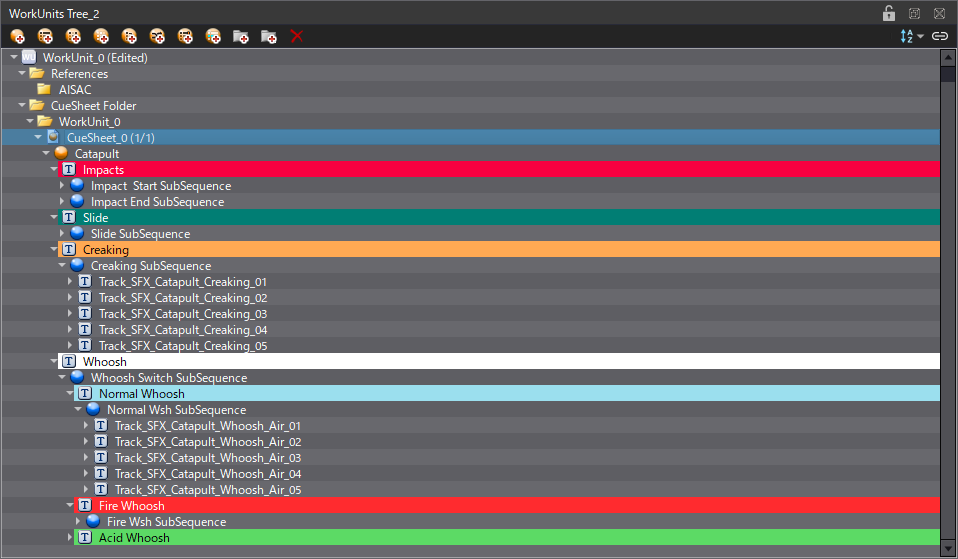This screenshot has width=958, height=559.
Task: Click the first gray add-folder toolbar icon
Action: pos(241,37)
